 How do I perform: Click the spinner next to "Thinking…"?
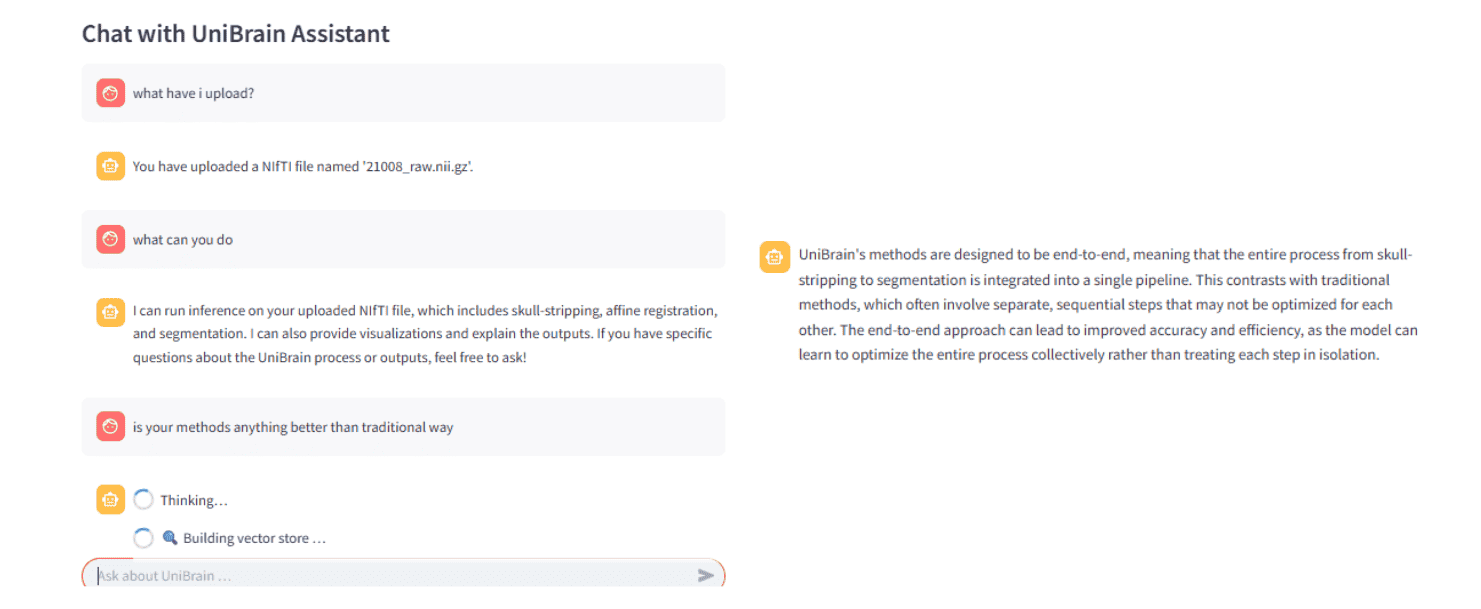143,500
